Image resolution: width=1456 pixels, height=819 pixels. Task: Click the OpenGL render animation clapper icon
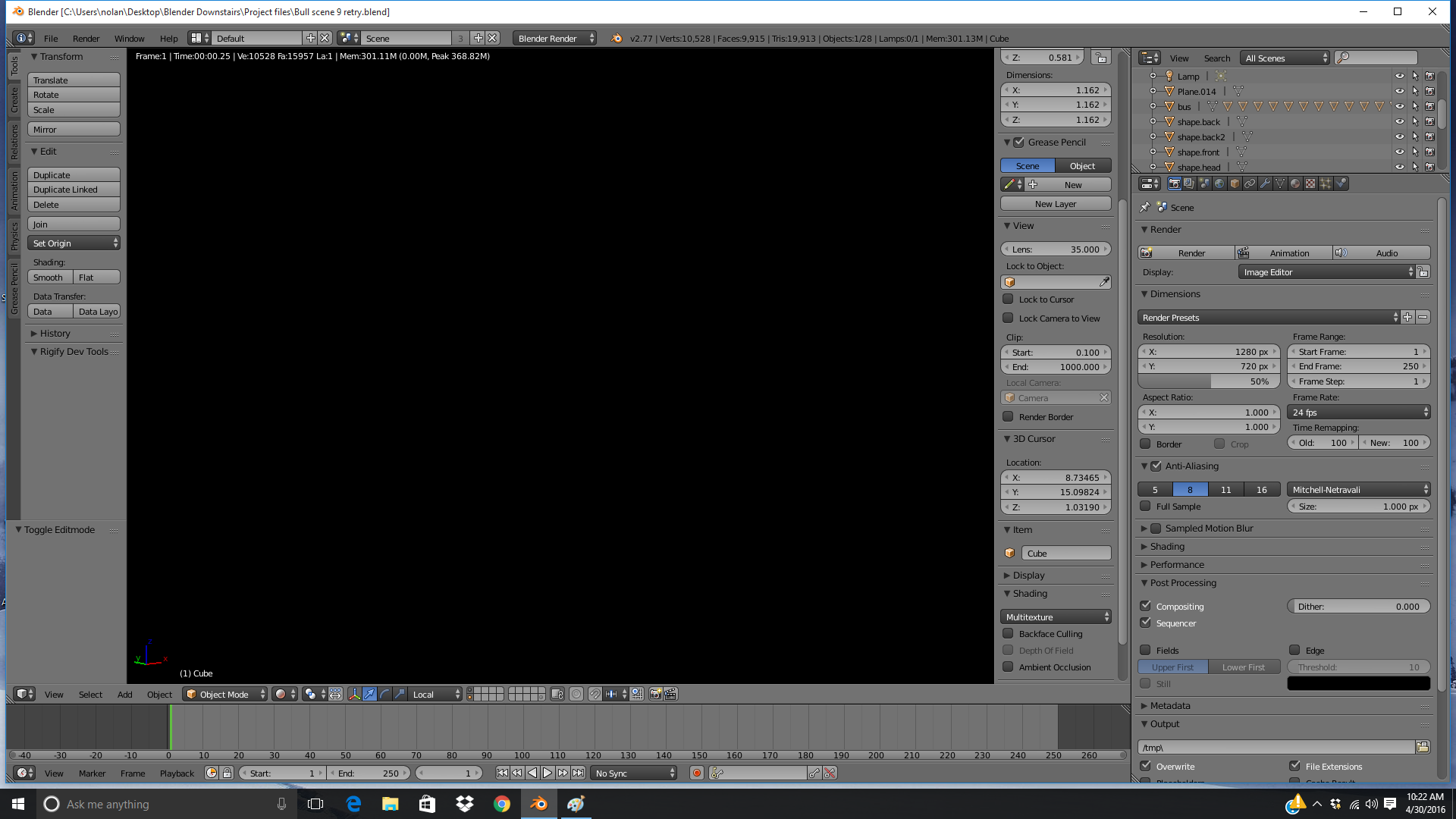point(671,694)
